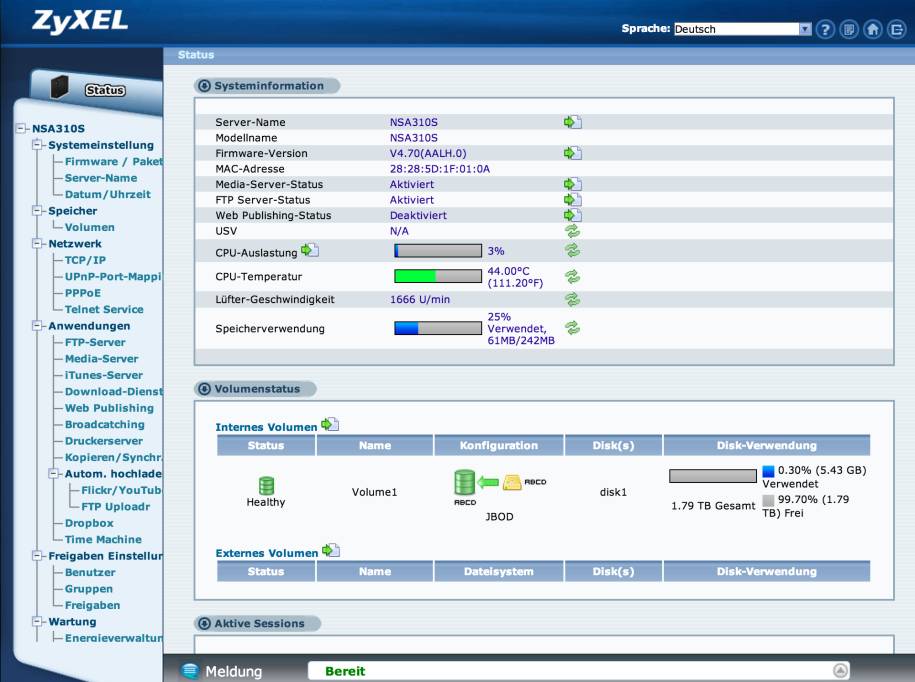The width and height of the screenshot is (915, 682).
Task: Refresh the Speicherverwendung reading
Action: tap(572, 328)
